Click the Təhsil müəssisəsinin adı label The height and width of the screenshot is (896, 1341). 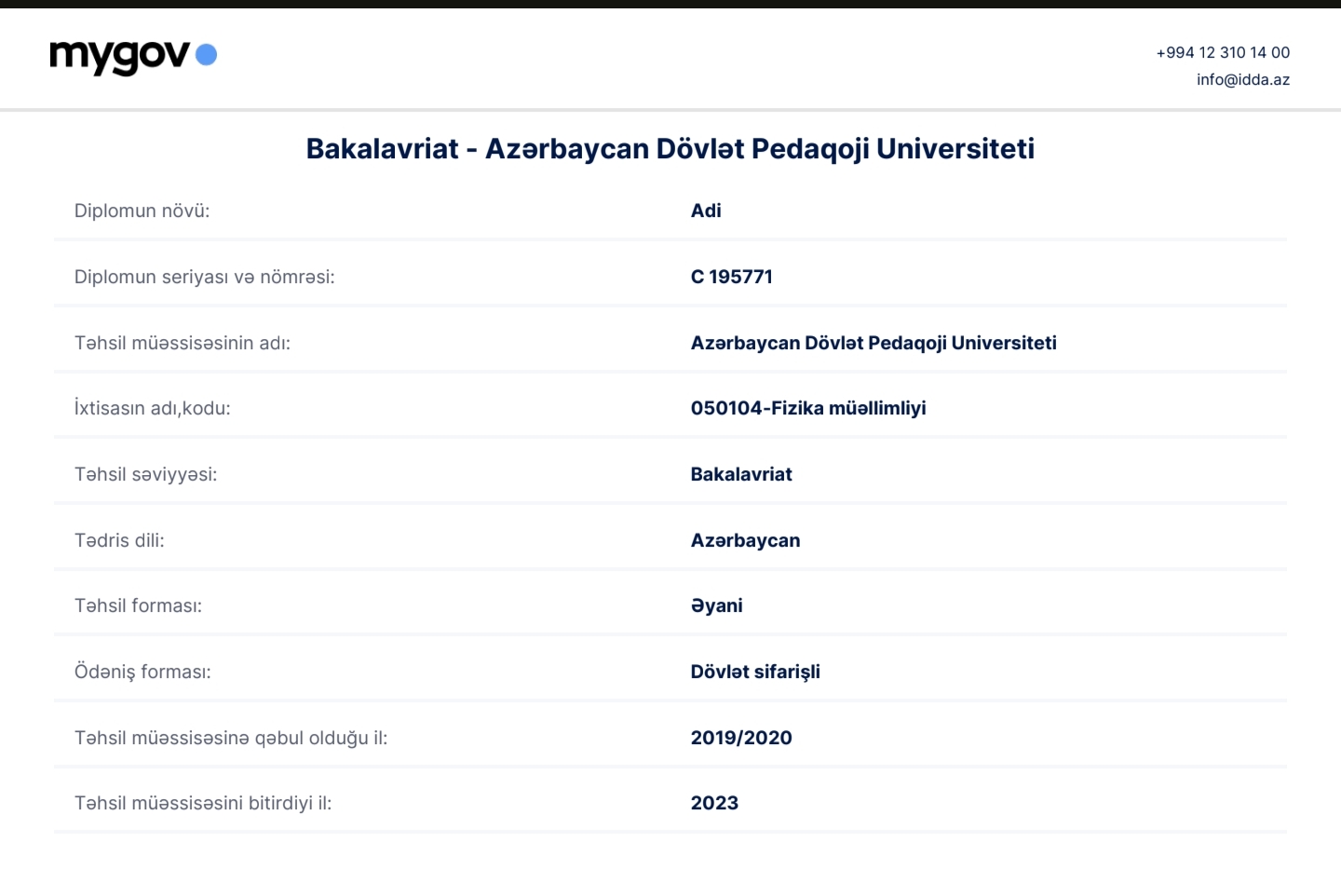[x=182, y=343]
